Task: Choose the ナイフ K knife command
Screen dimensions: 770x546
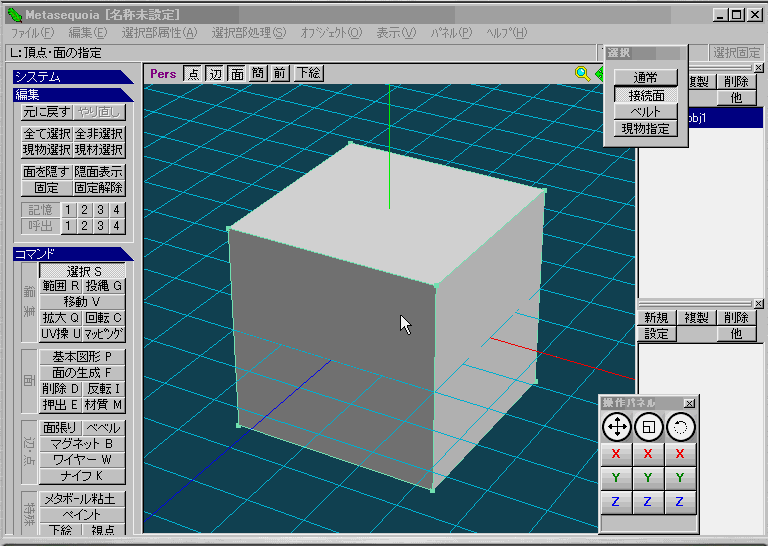Action: pyautogui.click(x=82, y=476)
